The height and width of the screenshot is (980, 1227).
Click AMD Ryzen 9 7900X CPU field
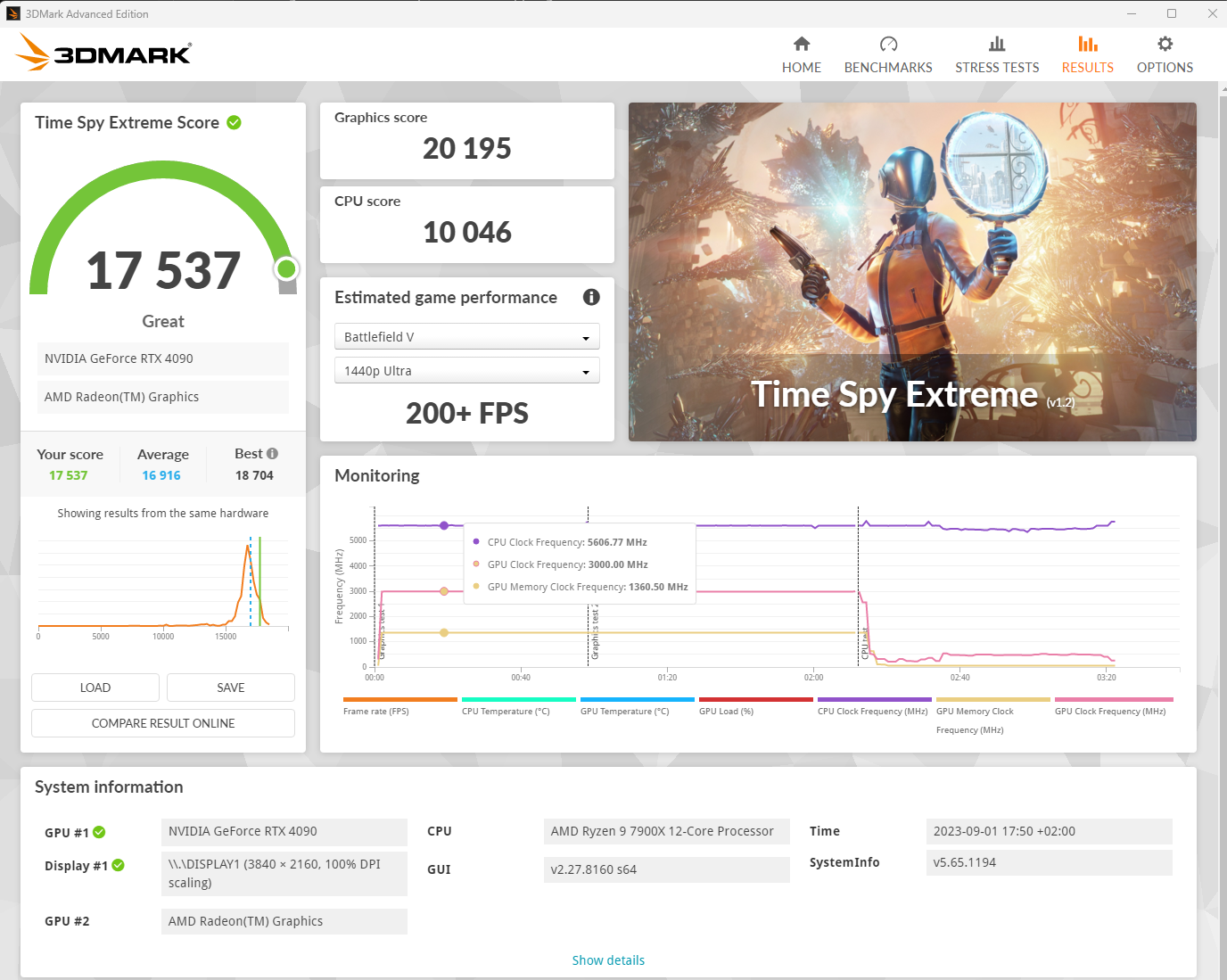point(667,831)
